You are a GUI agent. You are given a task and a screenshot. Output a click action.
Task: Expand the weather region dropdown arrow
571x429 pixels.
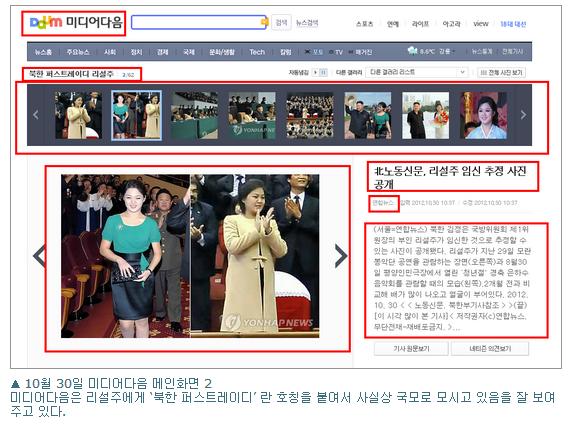454,52
